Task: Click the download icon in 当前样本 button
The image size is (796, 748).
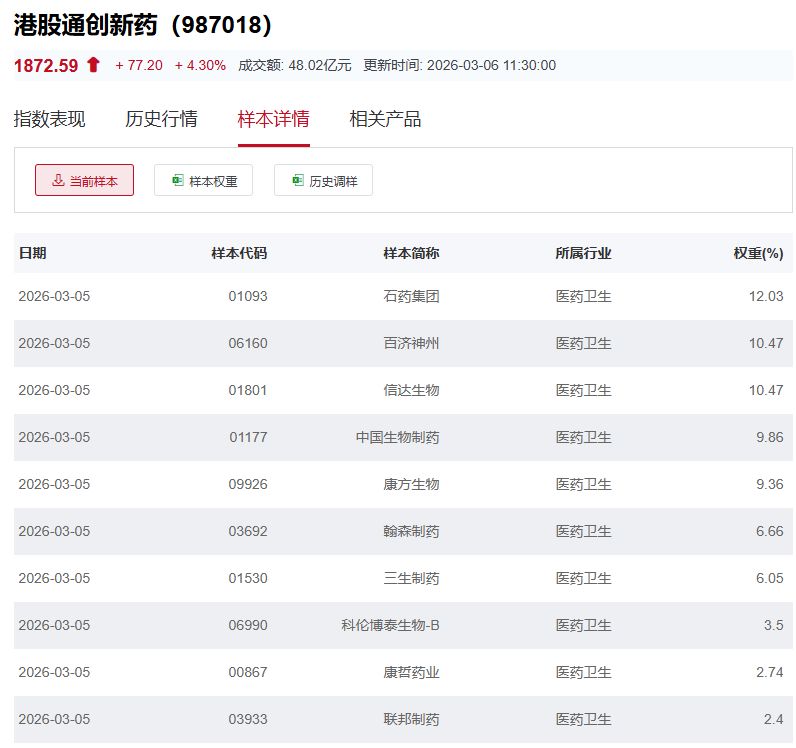Action: click(58, 181)
